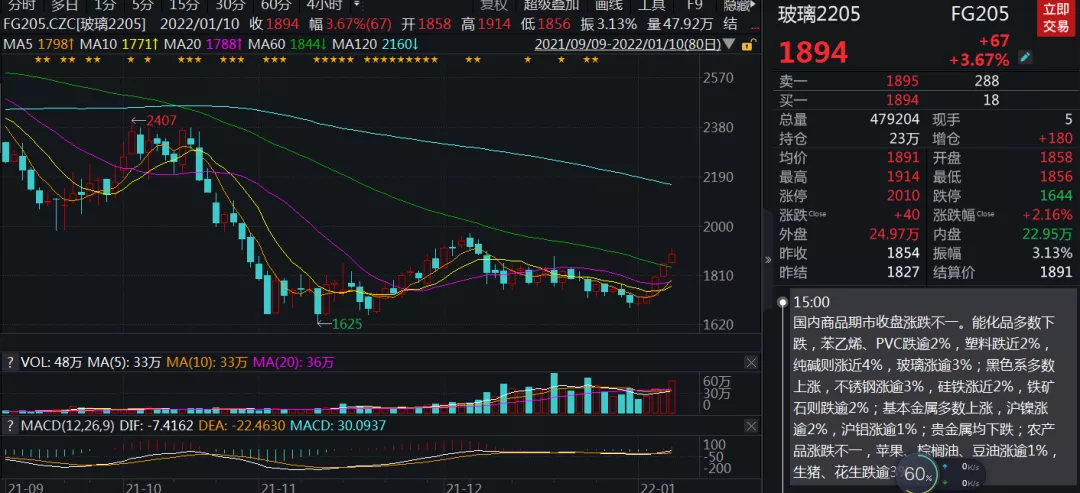Click the MACD panel question mark help
The image size is (1080, 493).
(9, 426)
